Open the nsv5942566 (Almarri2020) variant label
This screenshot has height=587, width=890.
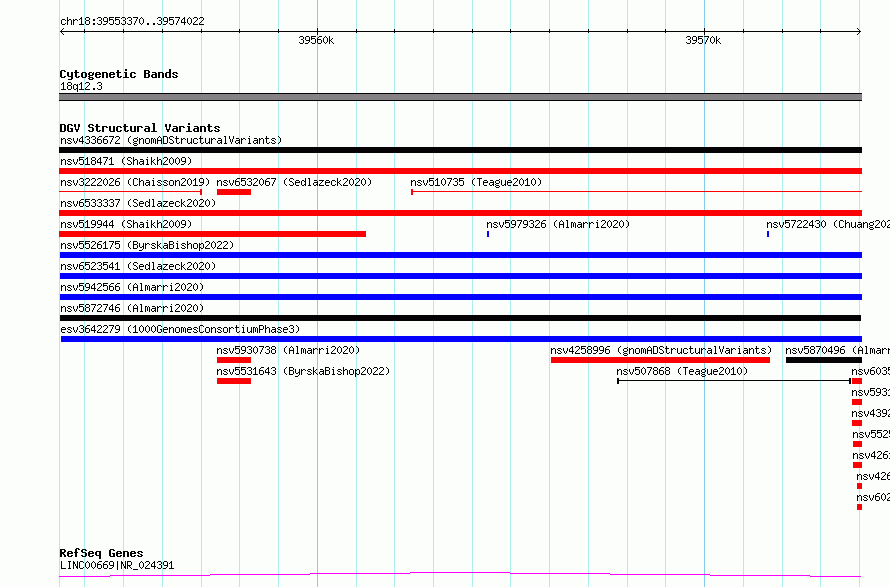pyautogui.click(x=132, y=287)
